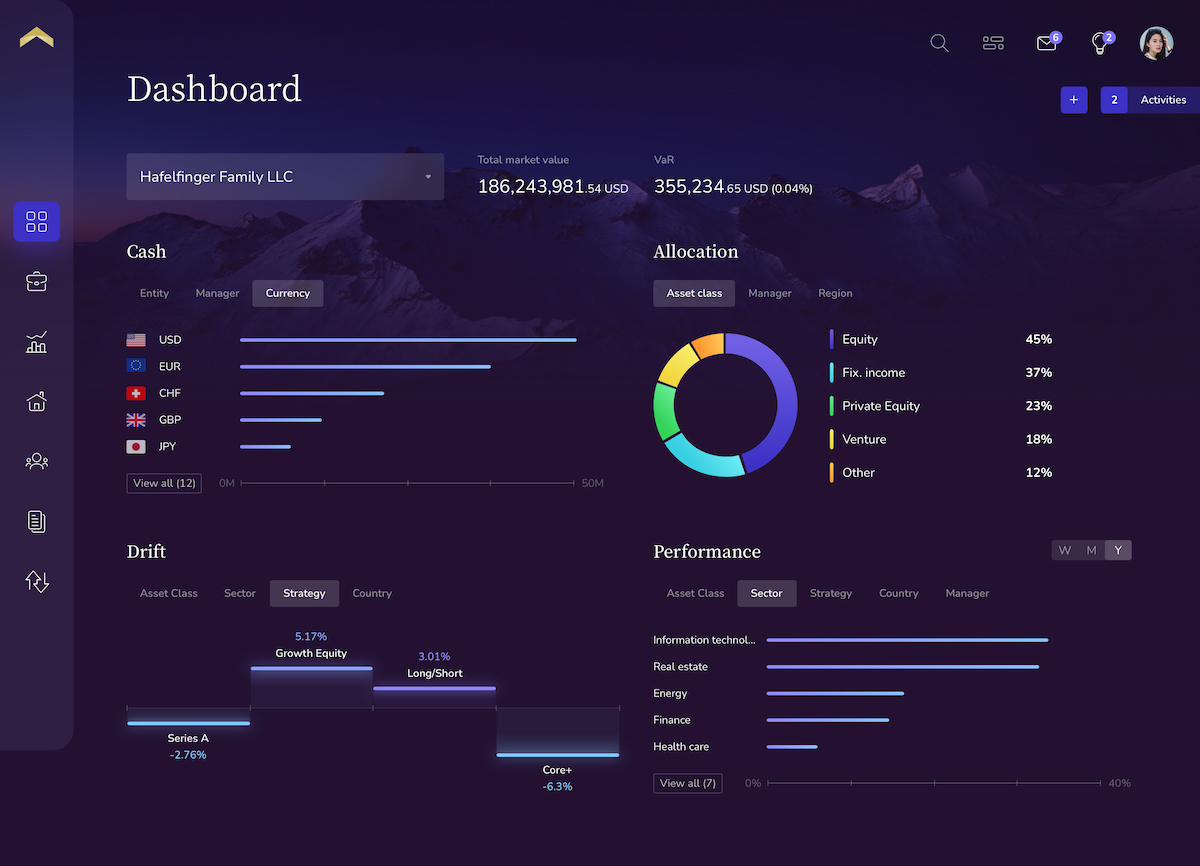1200x866 pixels.
Task: Expand Performance sectors via View all (7)
Action: pyautogui.click(x=687, y=783)
